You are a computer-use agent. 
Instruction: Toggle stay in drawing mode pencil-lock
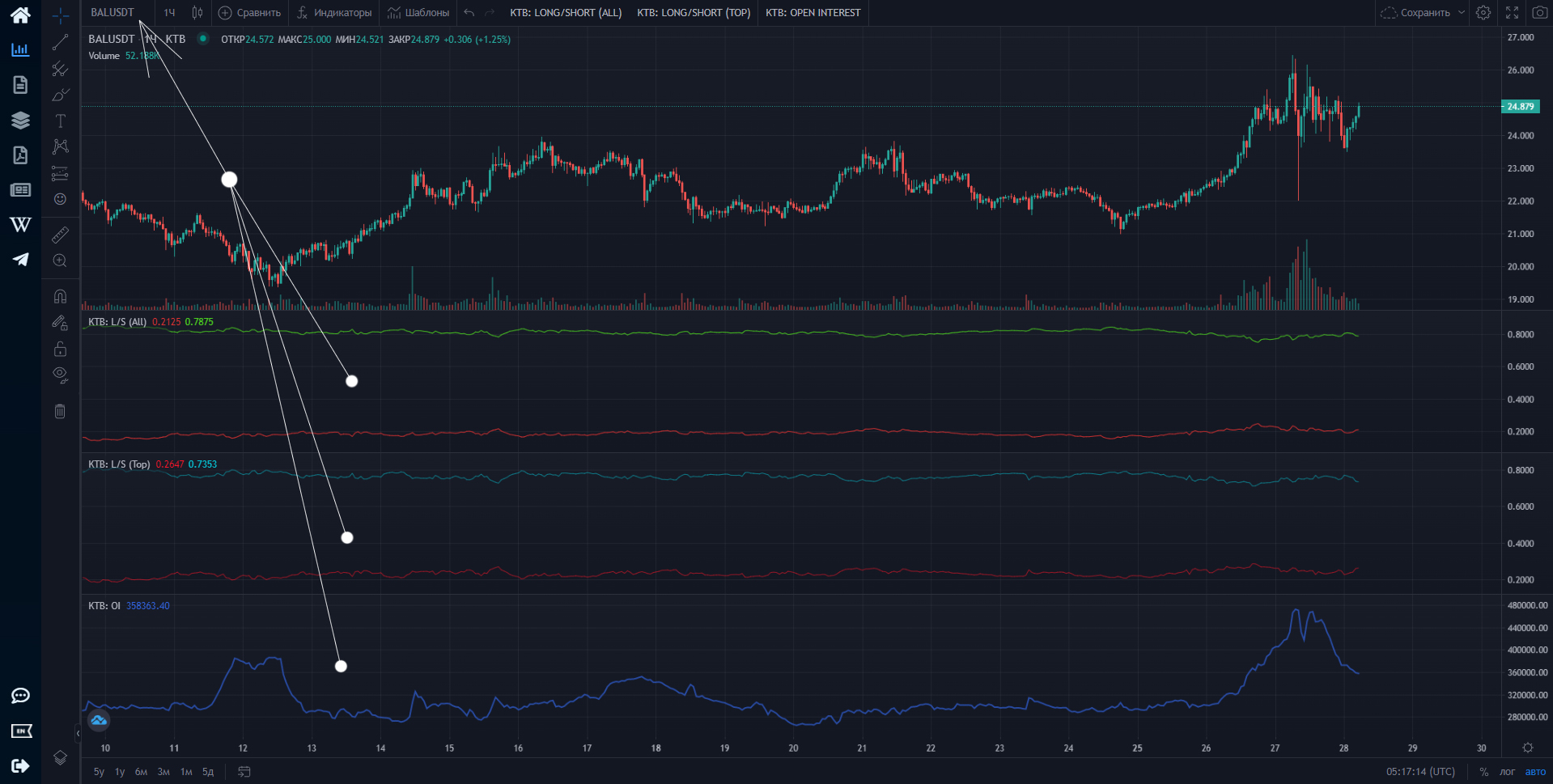click(61, 323)
